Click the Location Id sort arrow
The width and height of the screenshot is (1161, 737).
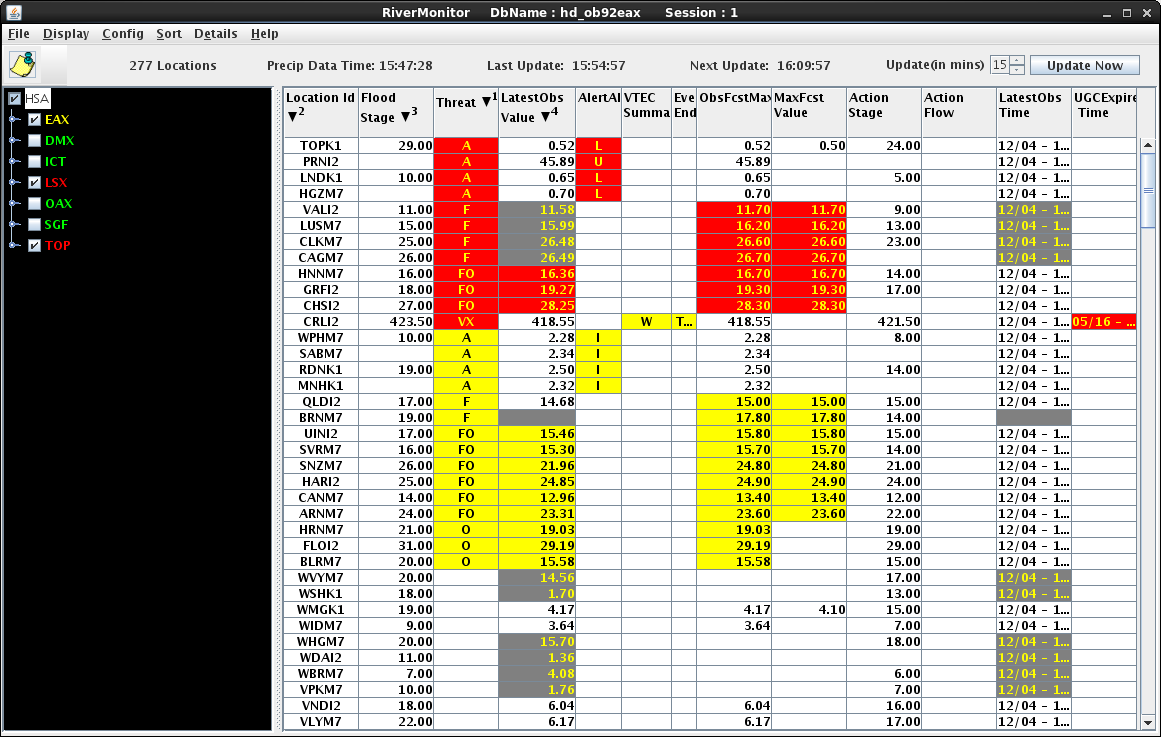click(292, 114)
